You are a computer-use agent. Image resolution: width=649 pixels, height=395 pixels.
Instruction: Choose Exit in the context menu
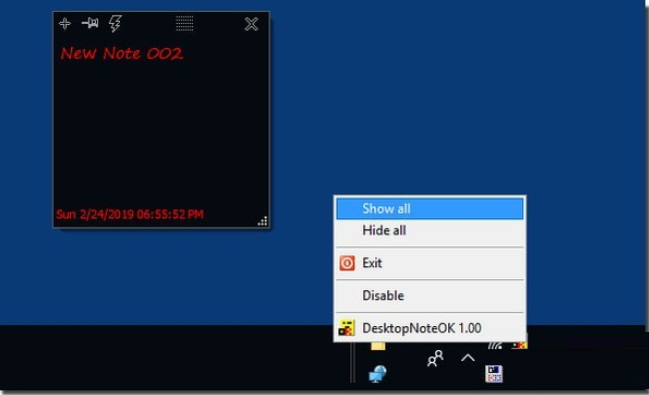click(x=430, y=263)
